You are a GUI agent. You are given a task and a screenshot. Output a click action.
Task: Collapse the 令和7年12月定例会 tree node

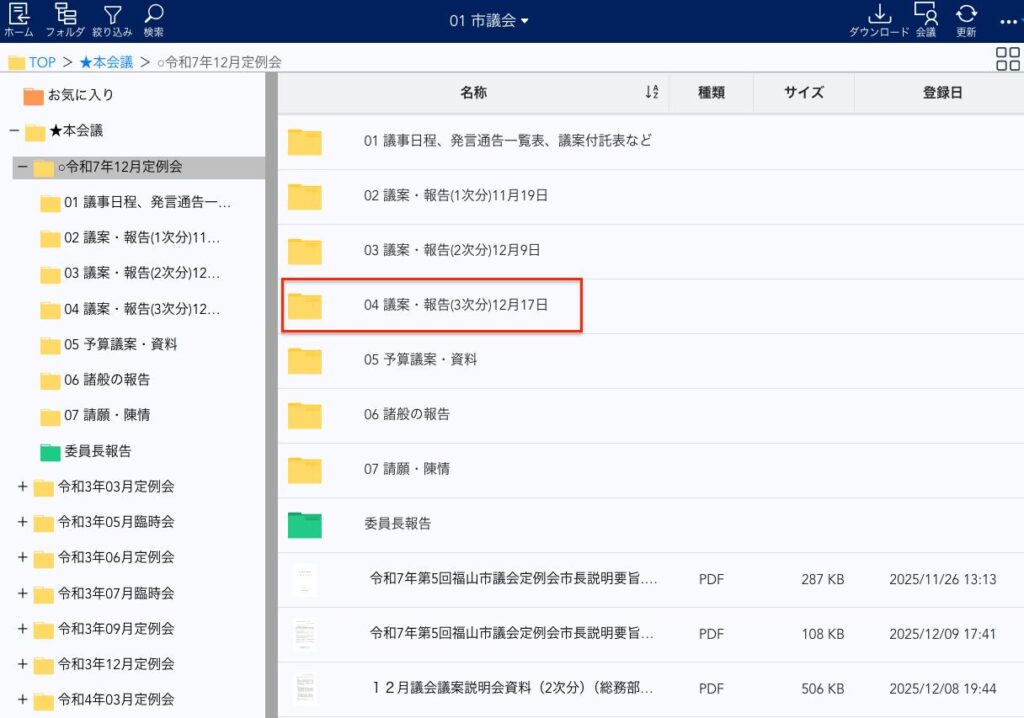point(22,167)
